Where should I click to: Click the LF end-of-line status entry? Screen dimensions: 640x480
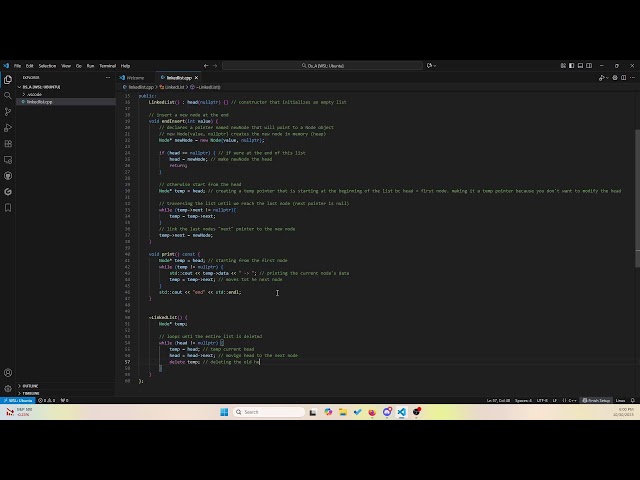pos(555,400)
